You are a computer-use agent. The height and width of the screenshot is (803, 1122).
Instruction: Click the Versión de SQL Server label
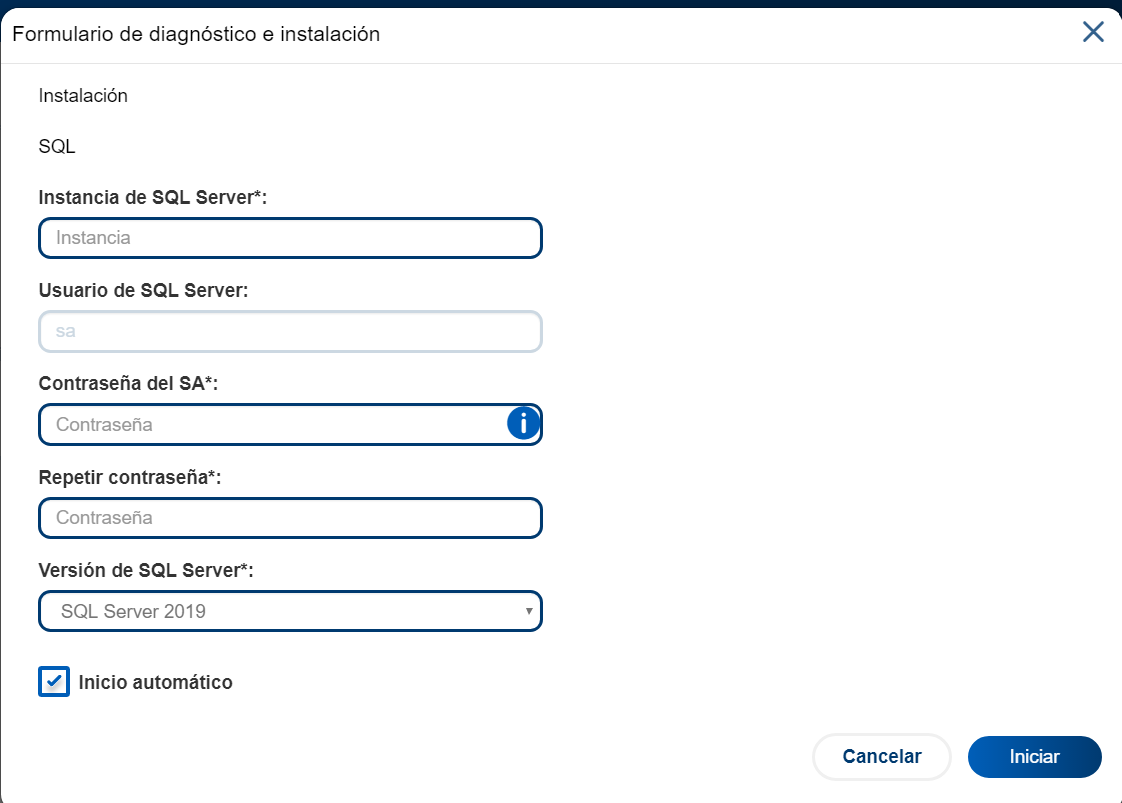146,570
